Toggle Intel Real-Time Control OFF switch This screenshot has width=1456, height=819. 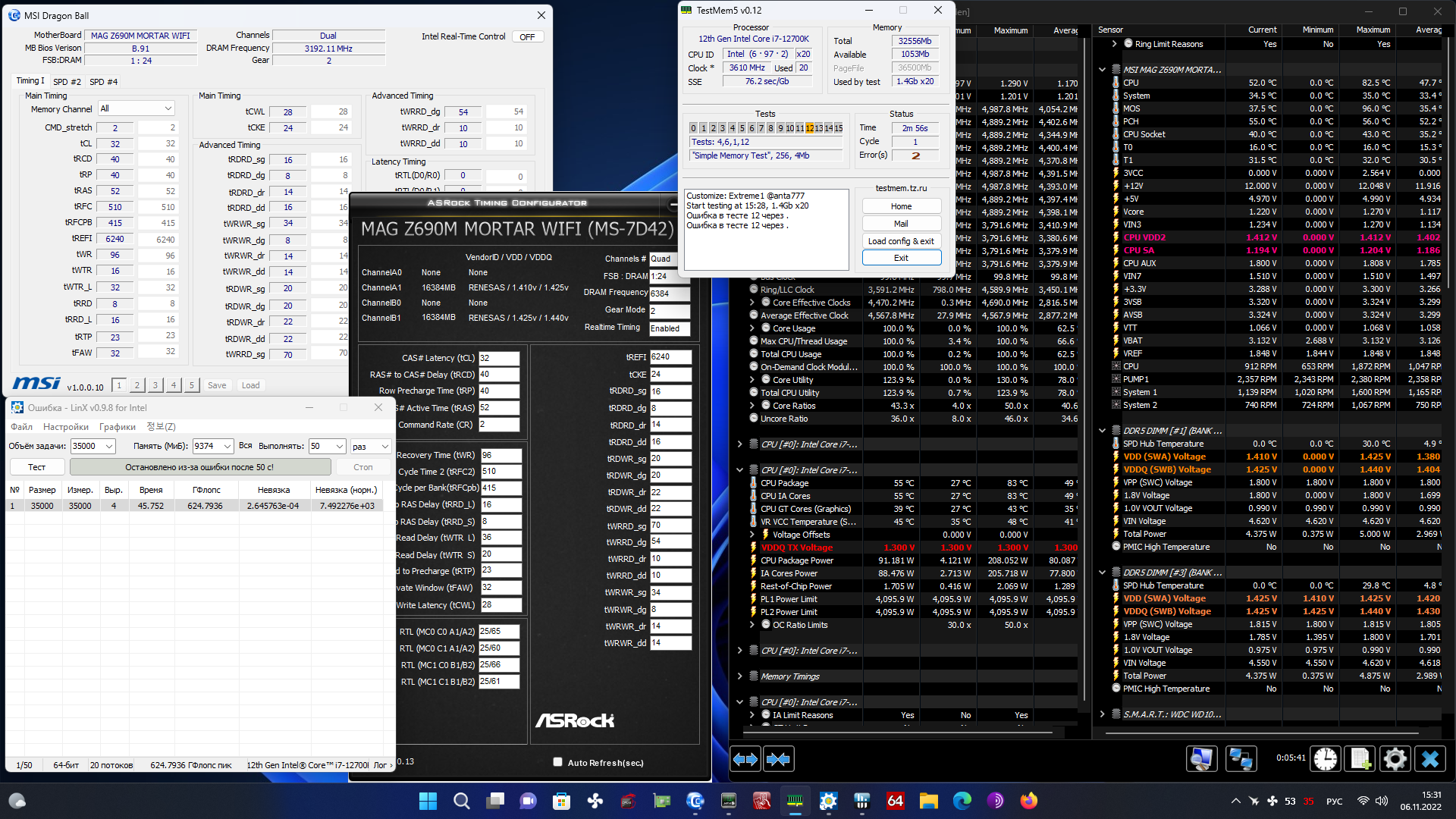pyautogui.click(x=527, y=36)
